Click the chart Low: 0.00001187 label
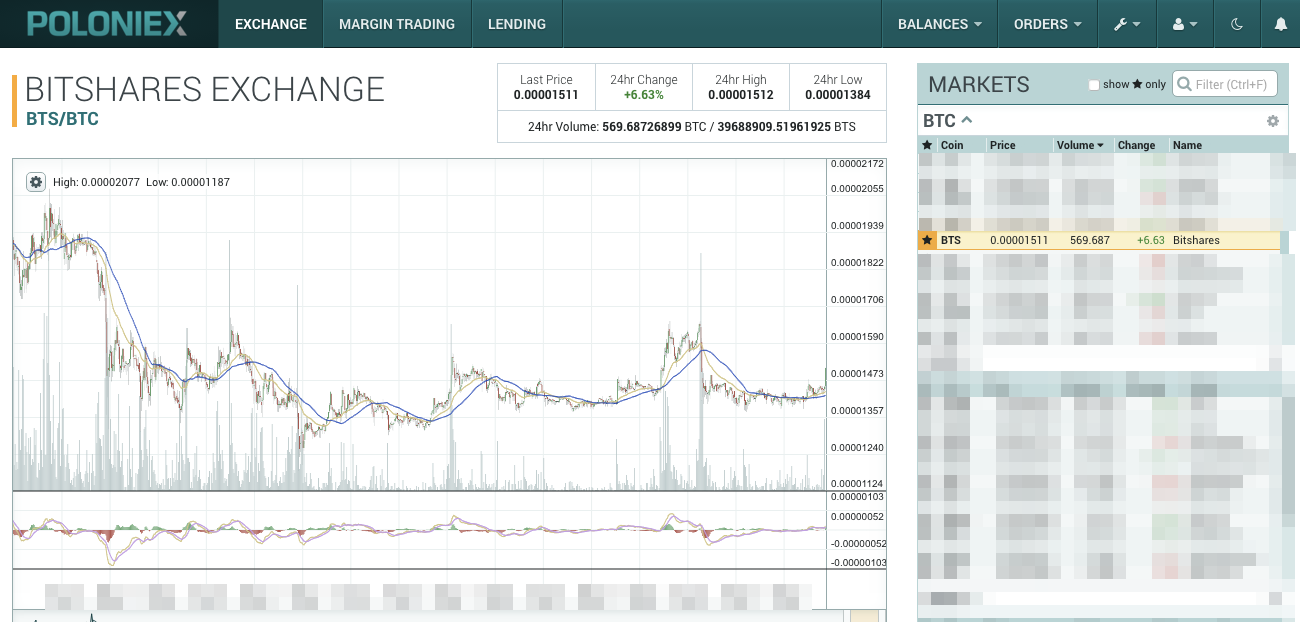1300x622 pixels. click(x=188, y=183)
